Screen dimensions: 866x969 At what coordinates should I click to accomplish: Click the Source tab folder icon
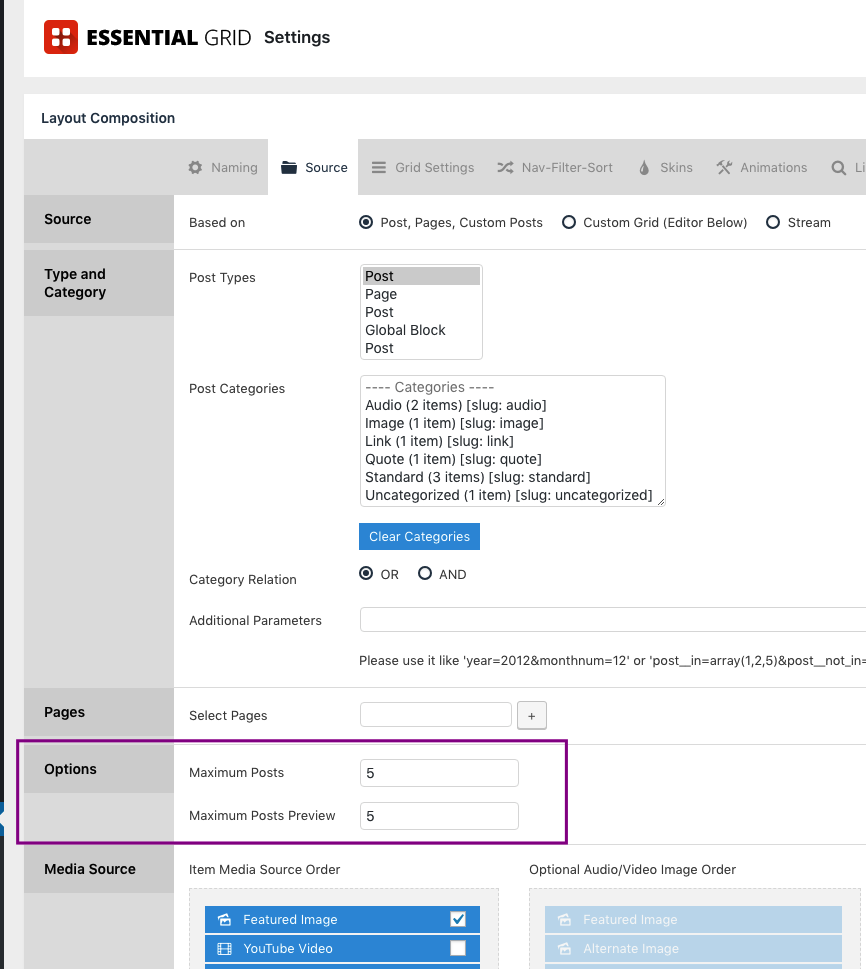click(x=289, y=167)
